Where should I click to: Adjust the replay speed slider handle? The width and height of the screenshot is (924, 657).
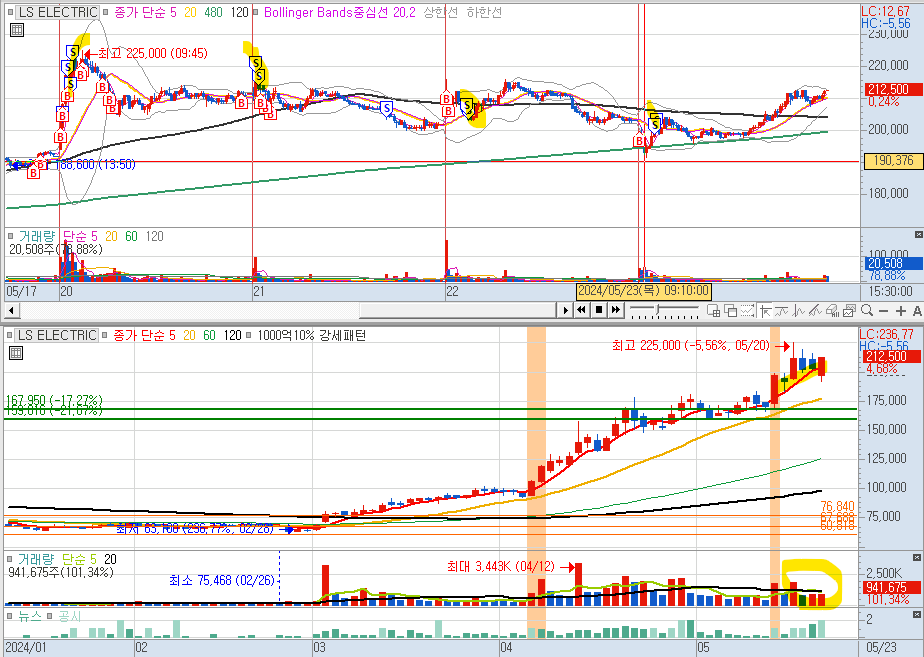658,309
